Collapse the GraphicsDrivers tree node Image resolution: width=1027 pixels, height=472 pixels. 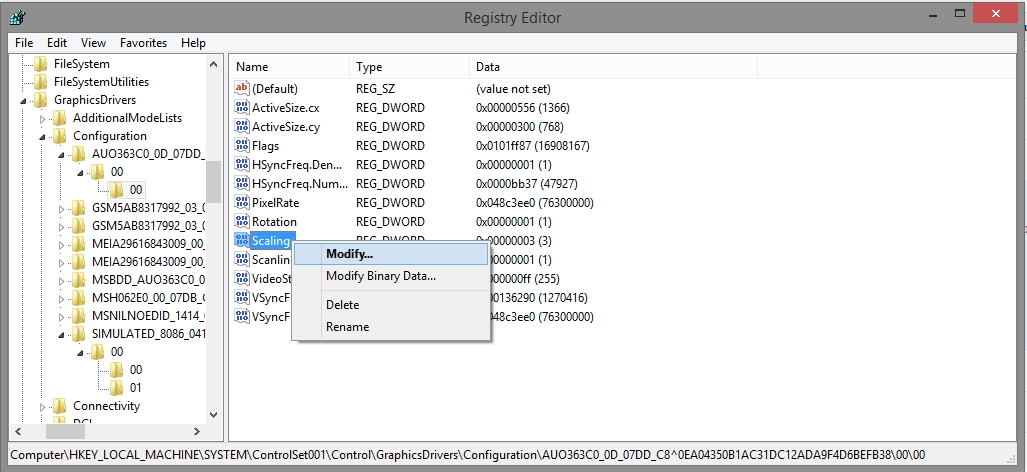(x=24, y=101)
